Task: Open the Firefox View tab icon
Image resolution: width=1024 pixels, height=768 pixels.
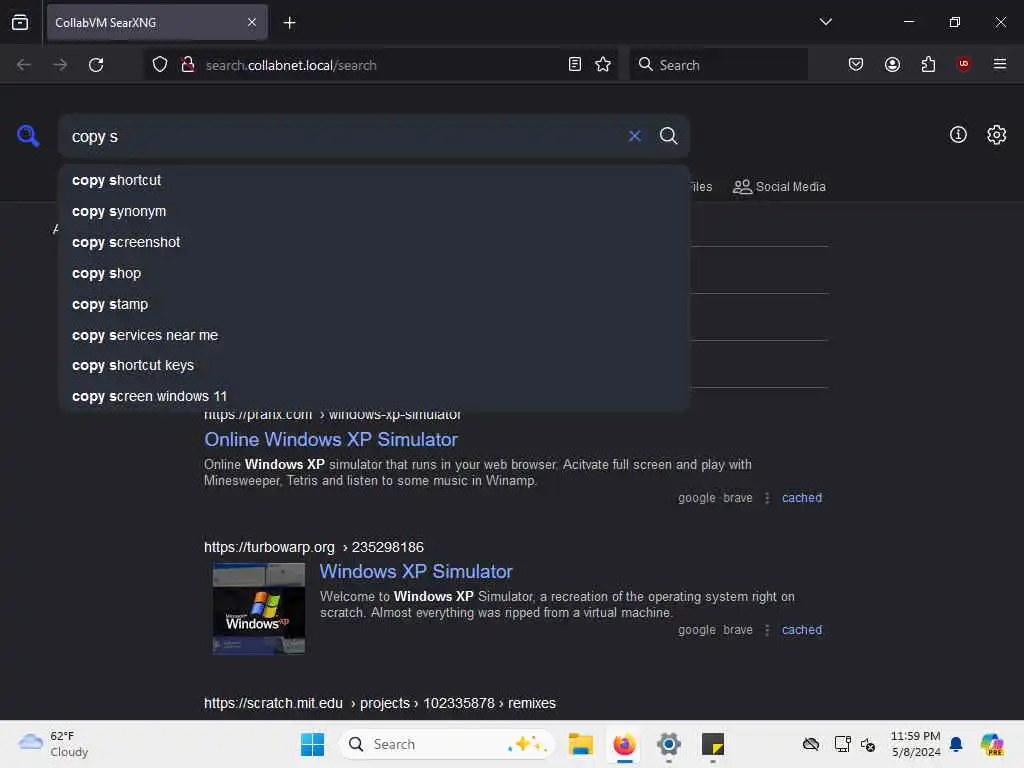Action: pos(20,22)
